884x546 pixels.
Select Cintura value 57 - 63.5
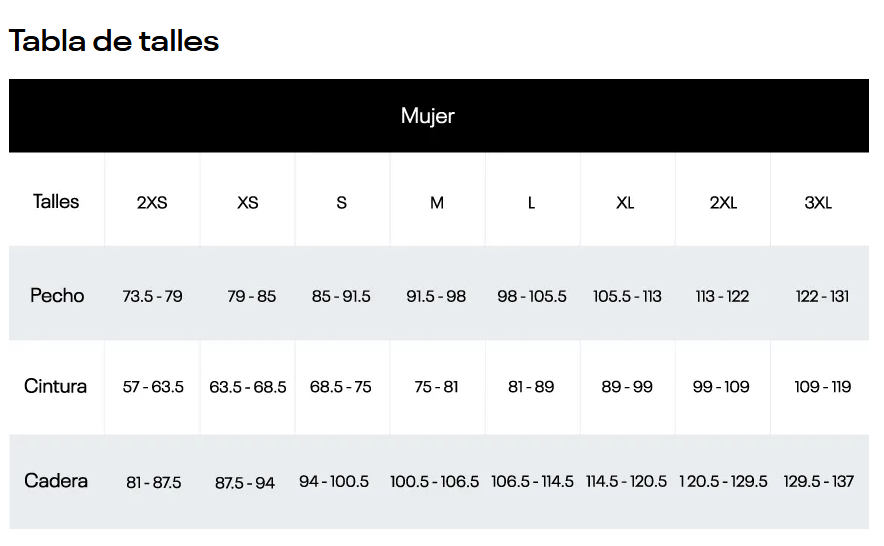(153, 387)
